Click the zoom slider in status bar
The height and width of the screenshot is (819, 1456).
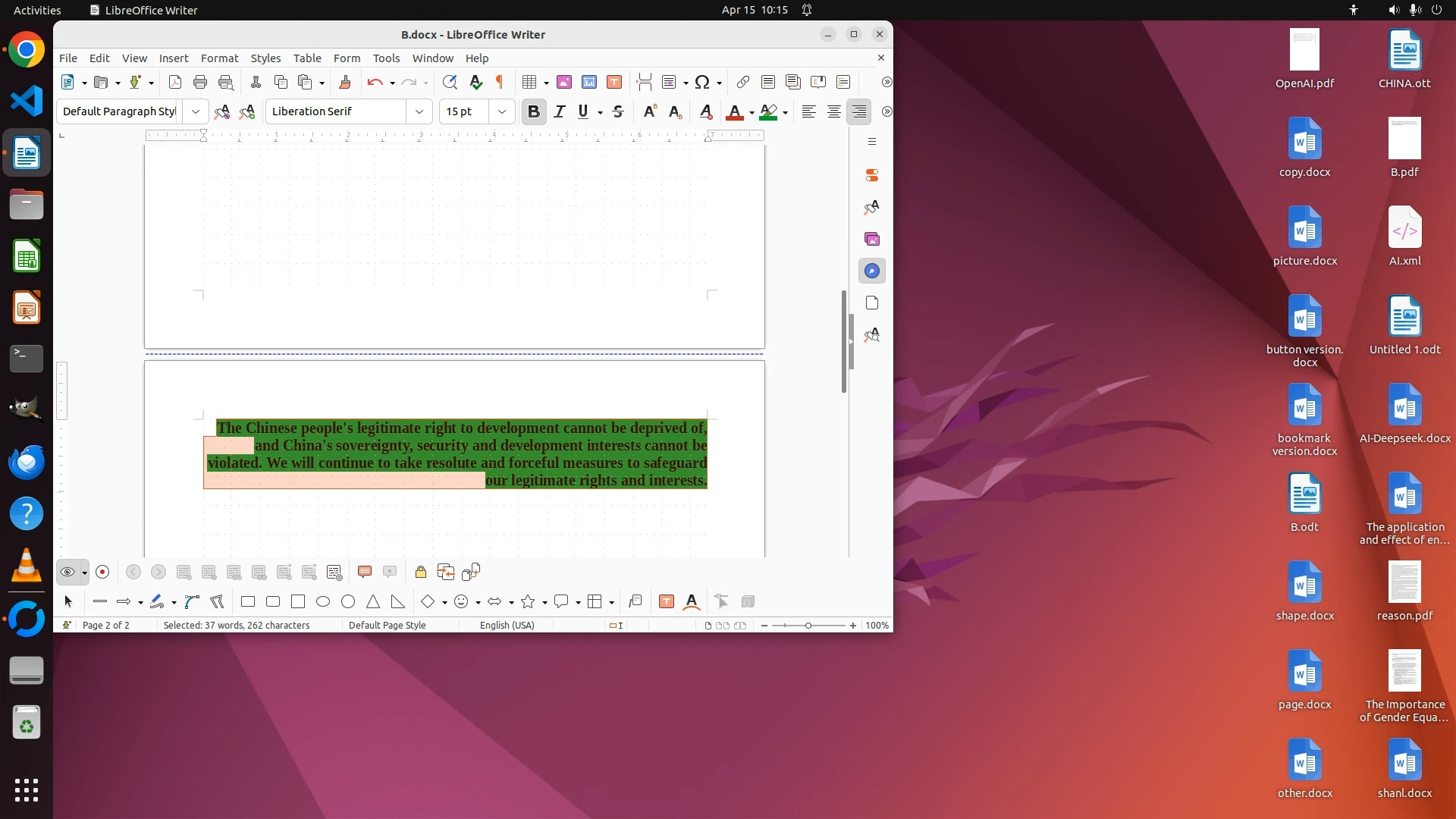(808, 626)
